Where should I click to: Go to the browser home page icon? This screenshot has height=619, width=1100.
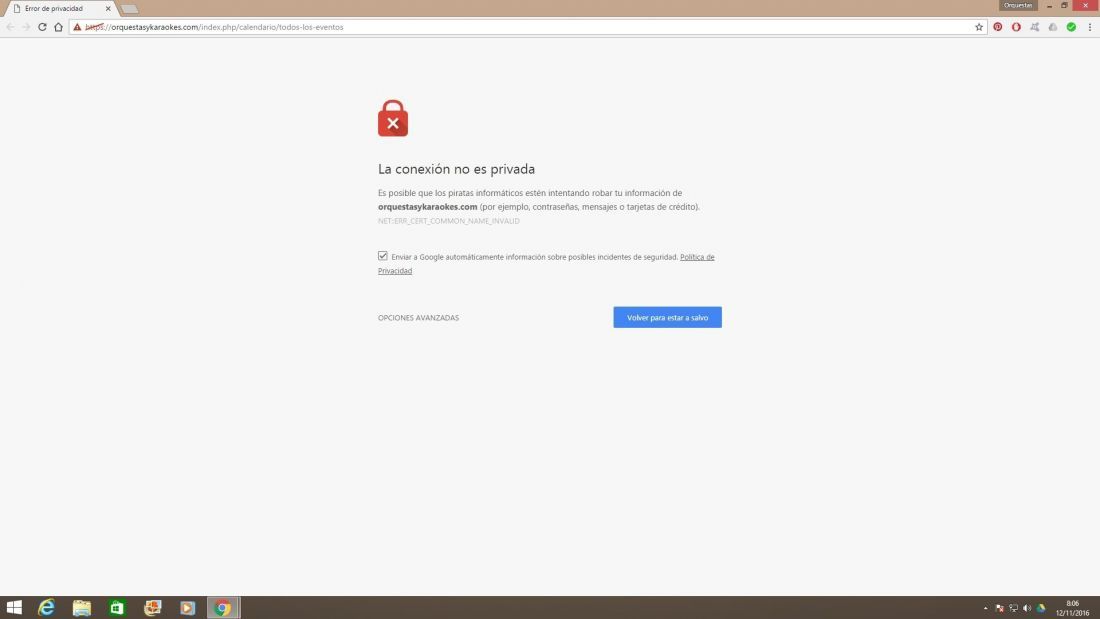[x=58, y=27]
